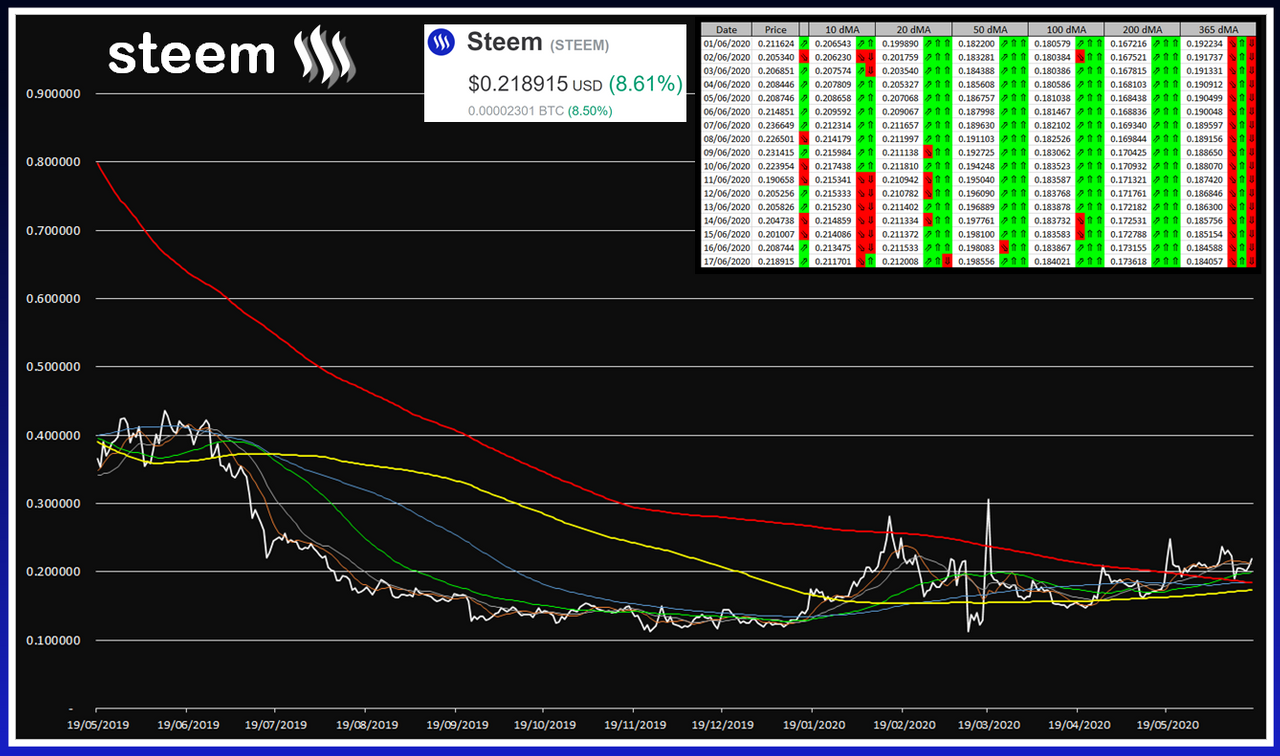
Task: Click the green (8.61%) change figure
Action: tap(647, 85)
